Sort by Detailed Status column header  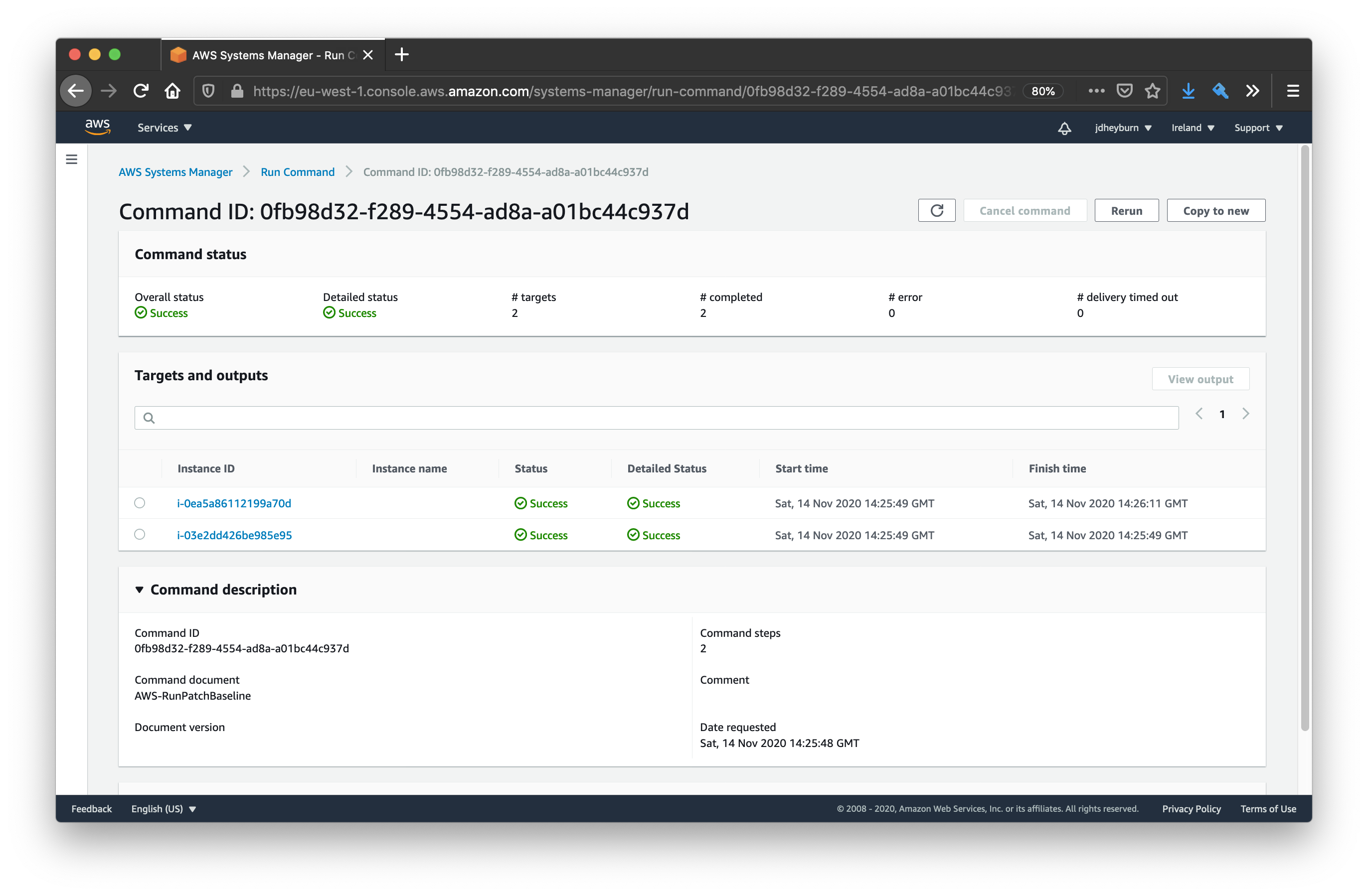click(x=667, y=468)
